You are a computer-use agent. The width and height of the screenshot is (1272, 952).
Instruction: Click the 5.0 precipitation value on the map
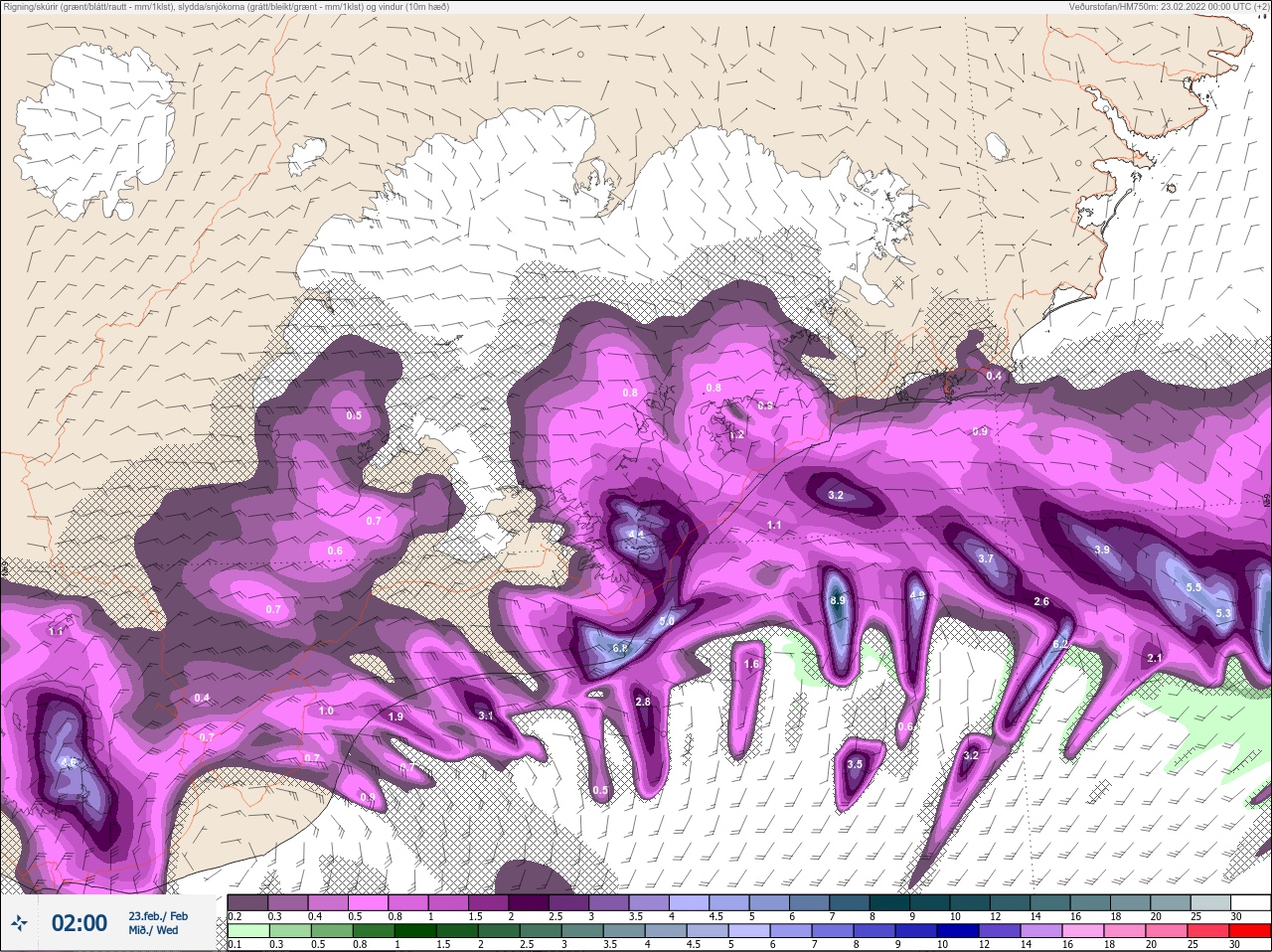[x=667, y=621]
